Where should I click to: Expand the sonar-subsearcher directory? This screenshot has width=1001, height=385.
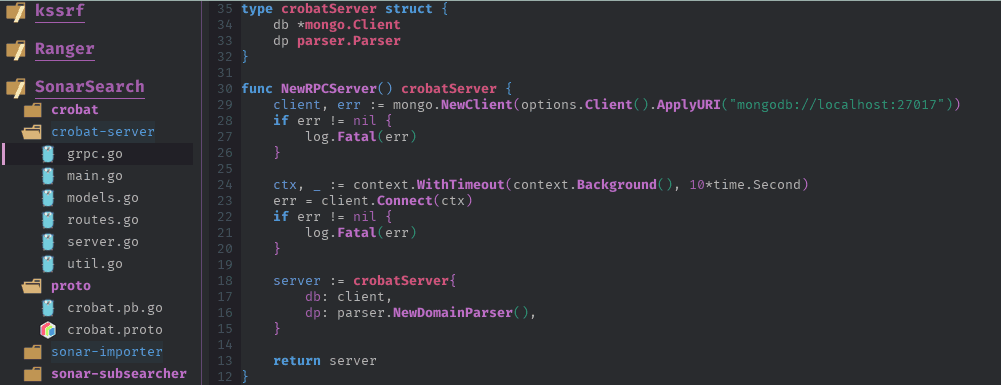point(119,374)
